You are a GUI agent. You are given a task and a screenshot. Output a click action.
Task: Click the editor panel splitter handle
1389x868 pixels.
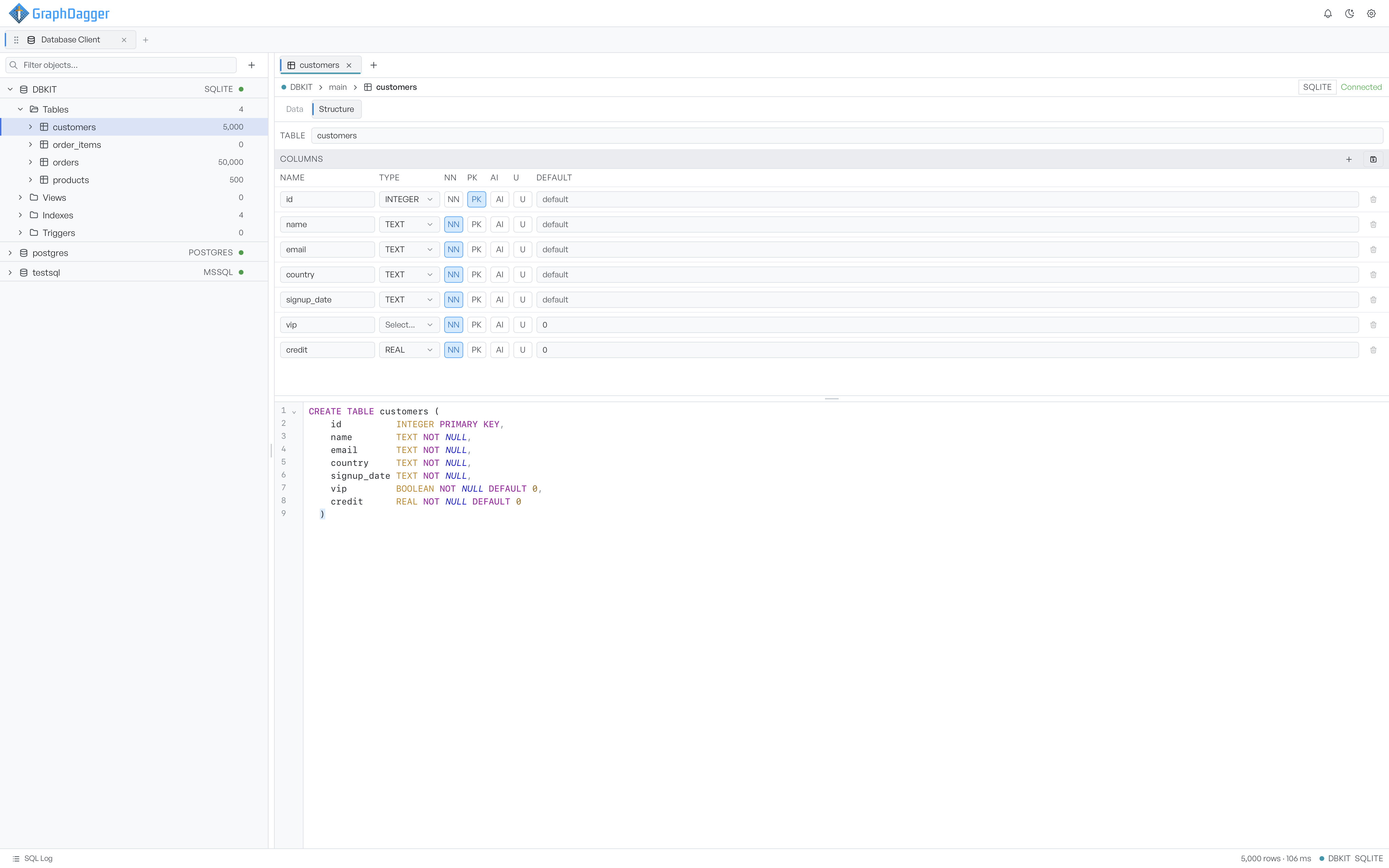point(831,398)
